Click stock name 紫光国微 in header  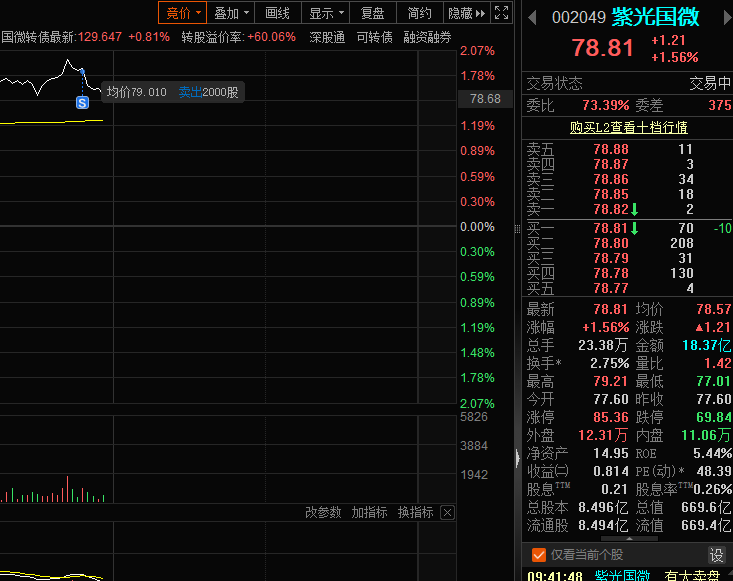coord(655,17)
